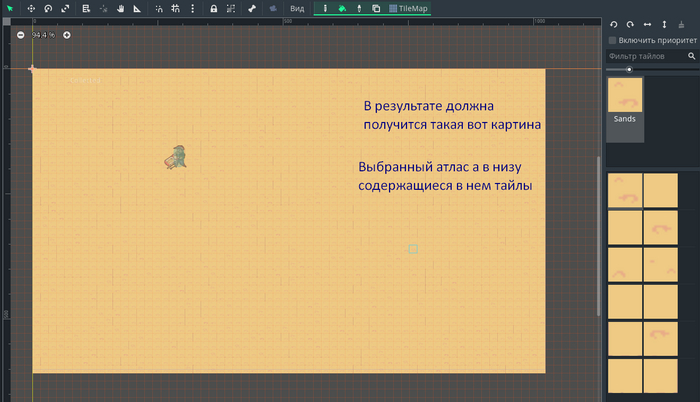Zoom out with the minus button
The image size is (700, 402).
pyautogui.click(x=20, y=35)
